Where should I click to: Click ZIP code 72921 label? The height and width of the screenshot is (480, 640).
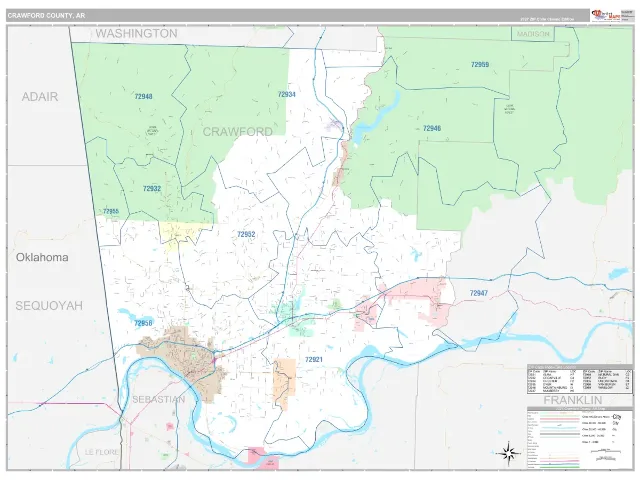314,360
